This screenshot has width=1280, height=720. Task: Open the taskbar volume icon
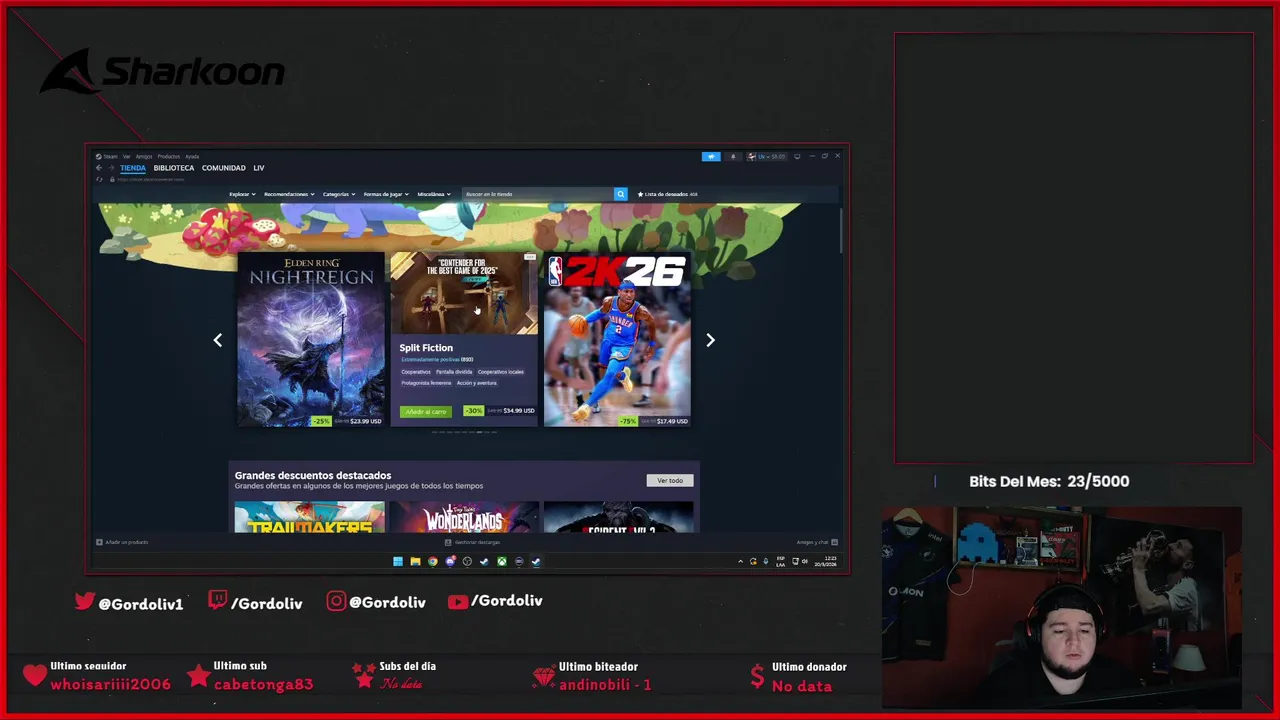(805, 561)
